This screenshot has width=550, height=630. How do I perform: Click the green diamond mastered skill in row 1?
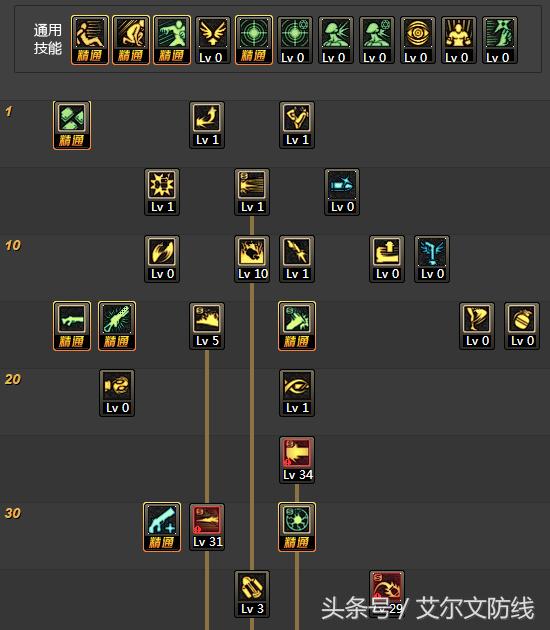[x=72, y=125]
